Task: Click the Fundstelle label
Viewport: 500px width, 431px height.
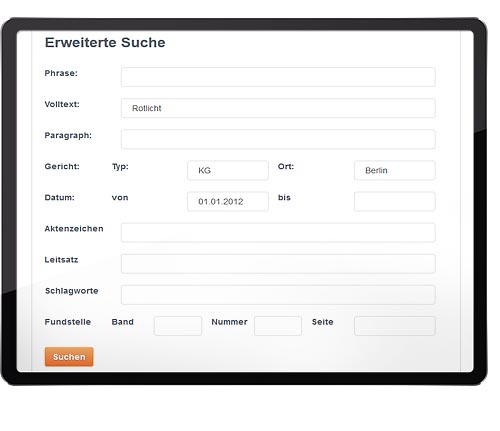Action: [x=68, y=322]
